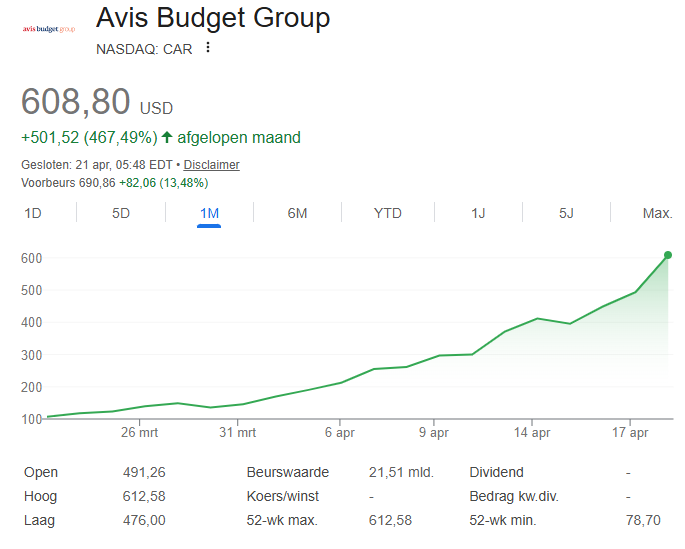The height and width of the screenshot is (549, 685).
Task: Select the 5D time range tab
Action: [x=121, y=213]
